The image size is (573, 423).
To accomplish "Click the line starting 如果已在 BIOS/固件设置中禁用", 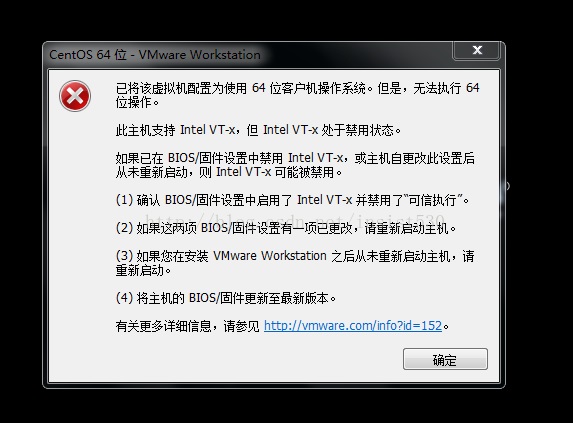I will pos(295,158).
